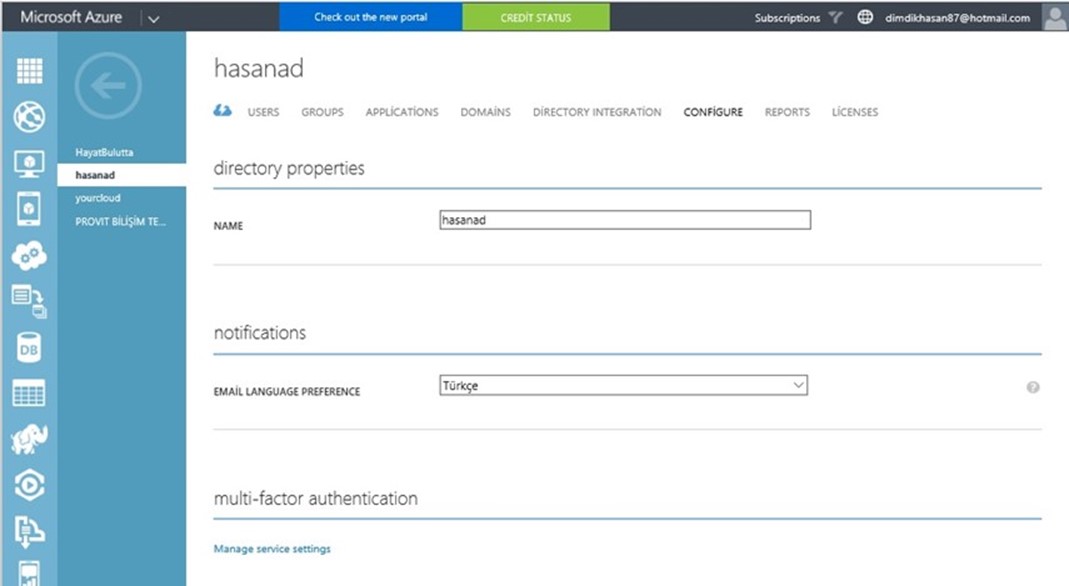This screenshot has width=1069, height=586.
Task: Click multi-factor authentication heading
Action: [316, 498]
